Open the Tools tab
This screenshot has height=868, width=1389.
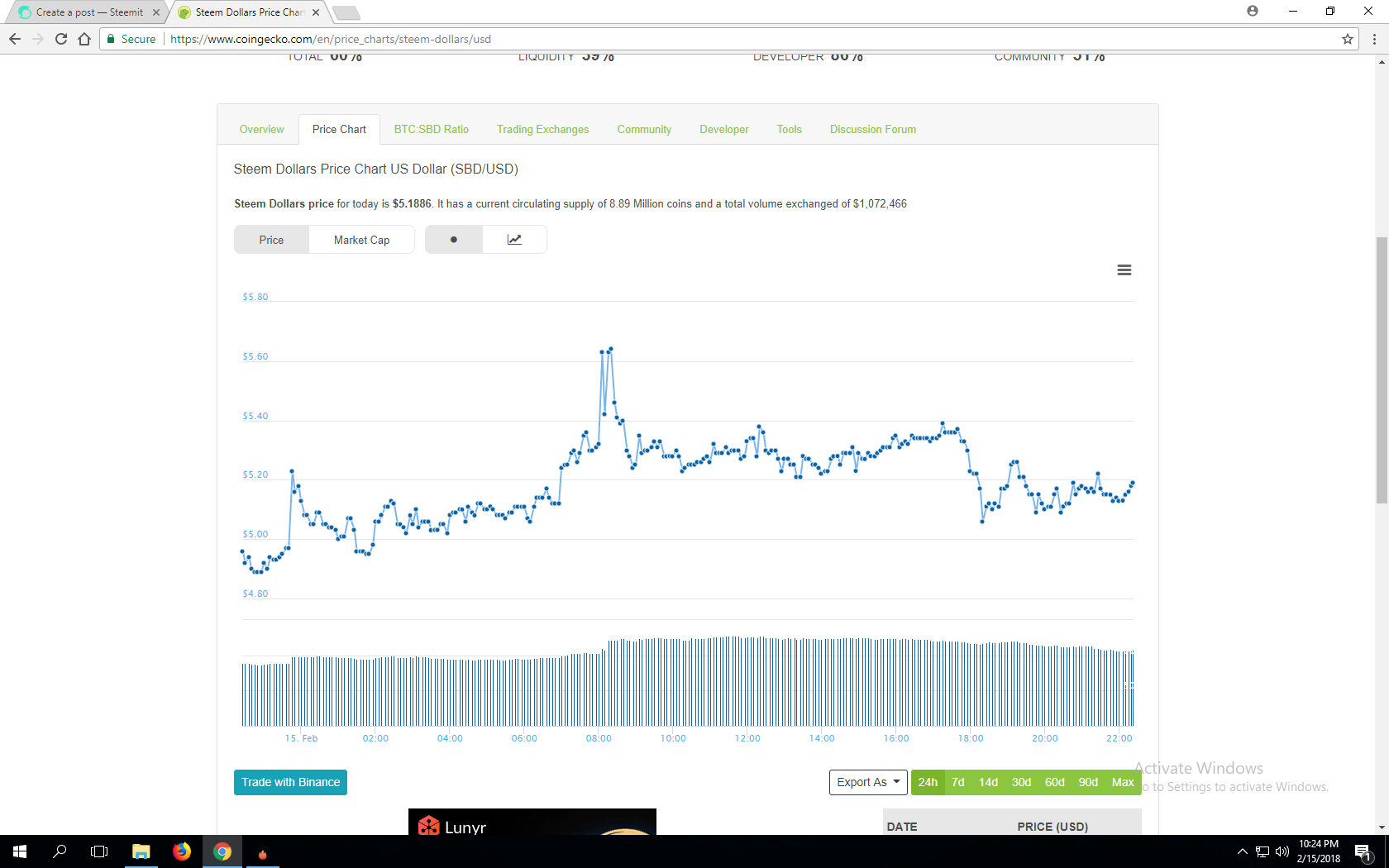coord(790,129)
